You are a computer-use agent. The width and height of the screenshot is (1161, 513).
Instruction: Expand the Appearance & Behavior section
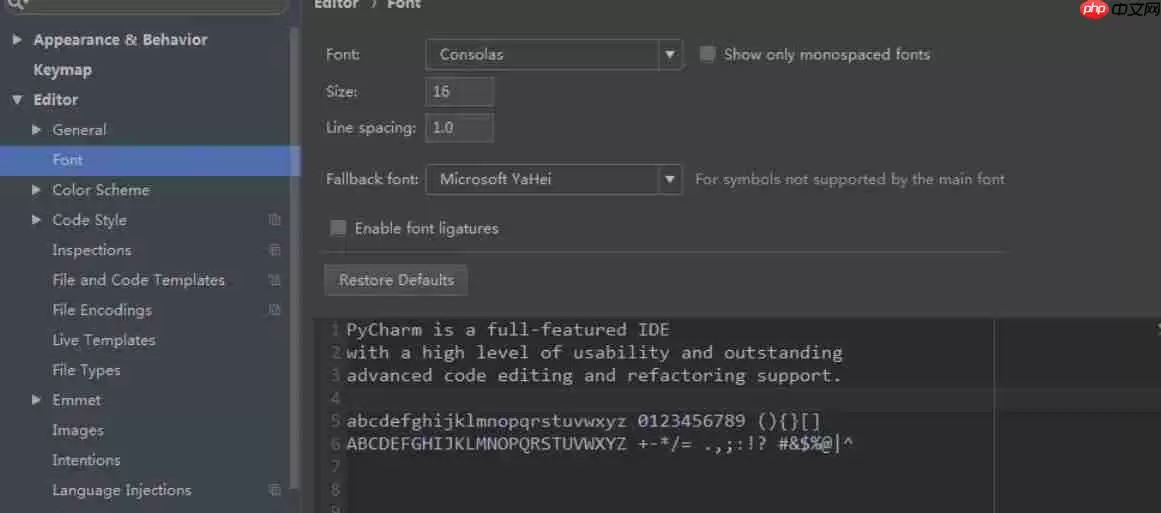(17, 40)
